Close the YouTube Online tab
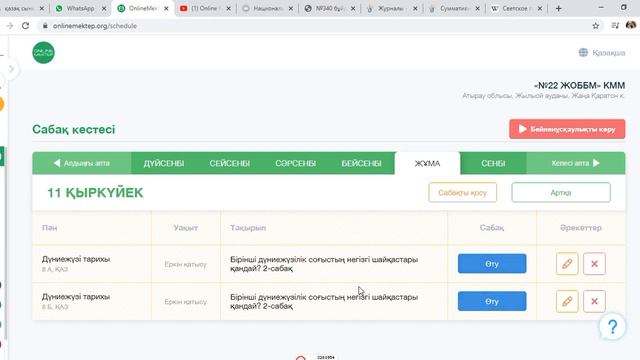This screenshot has width=640, height=360. pos(228,8)
